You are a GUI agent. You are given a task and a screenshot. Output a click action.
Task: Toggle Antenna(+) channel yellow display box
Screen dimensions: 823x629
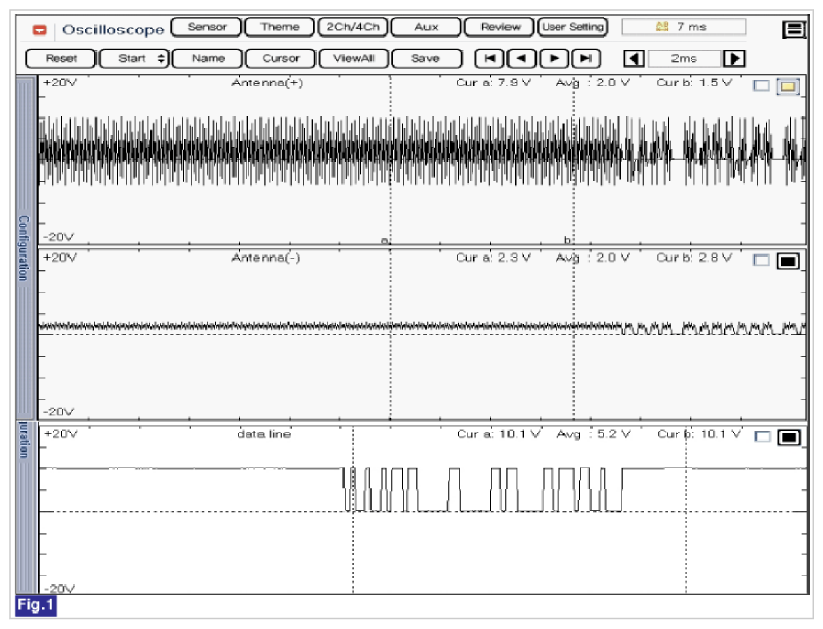[788, 86]
